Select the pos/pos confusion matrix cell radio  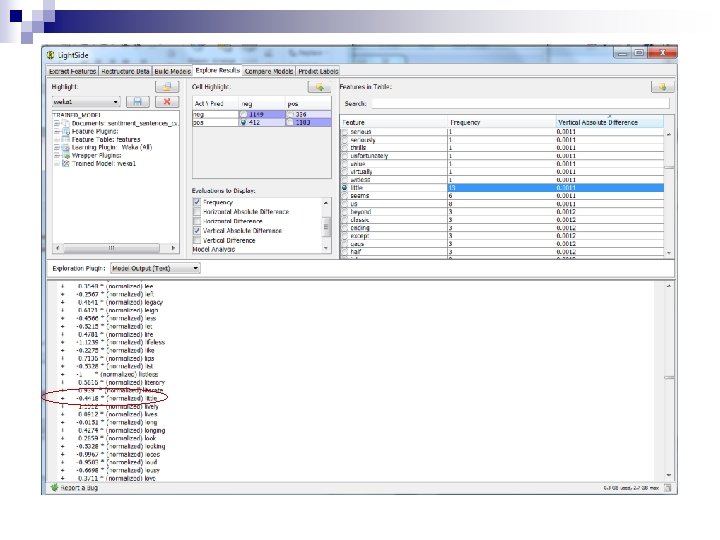290,123
